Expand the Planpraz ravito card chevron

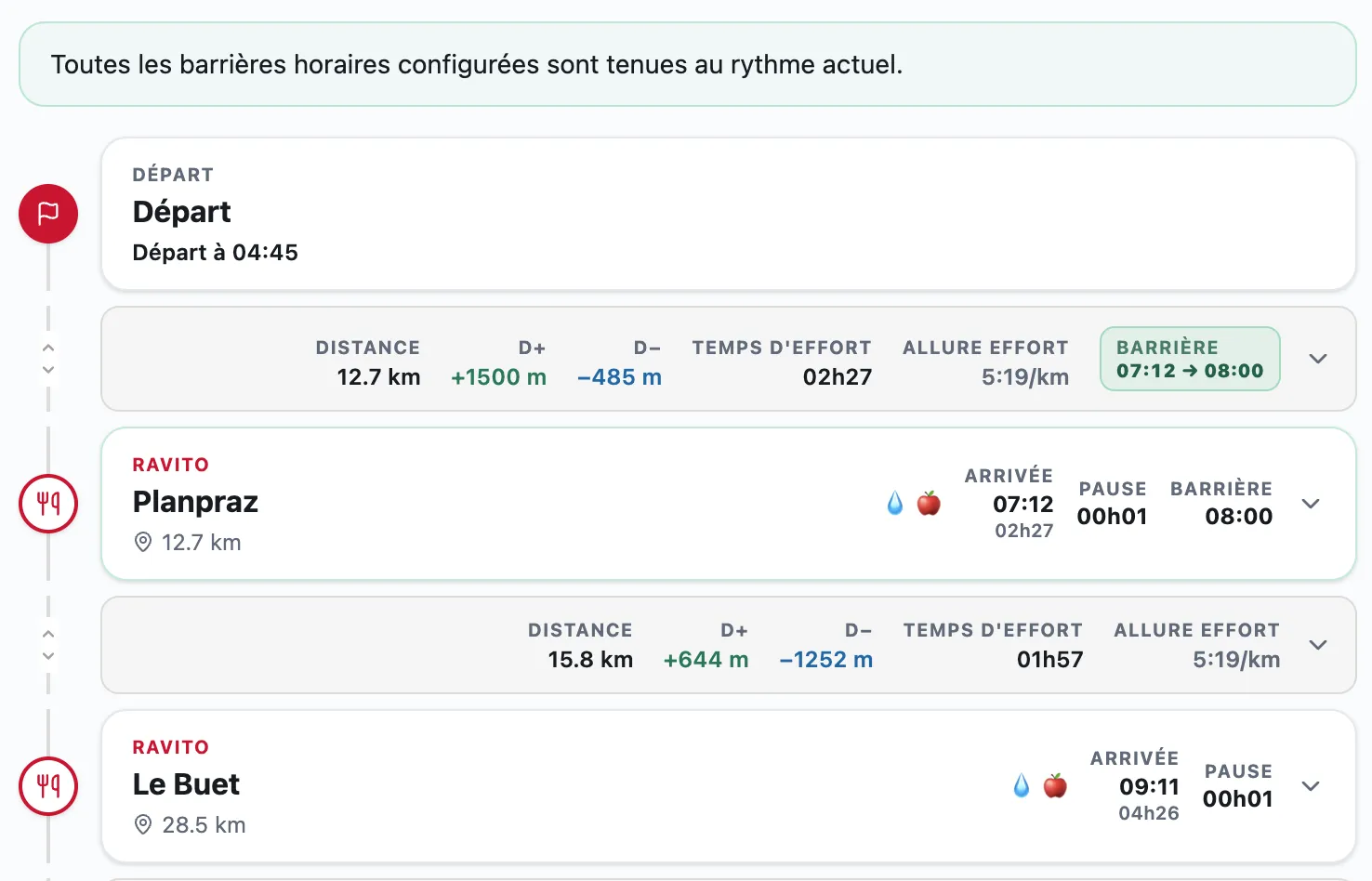coord(1311,504)
